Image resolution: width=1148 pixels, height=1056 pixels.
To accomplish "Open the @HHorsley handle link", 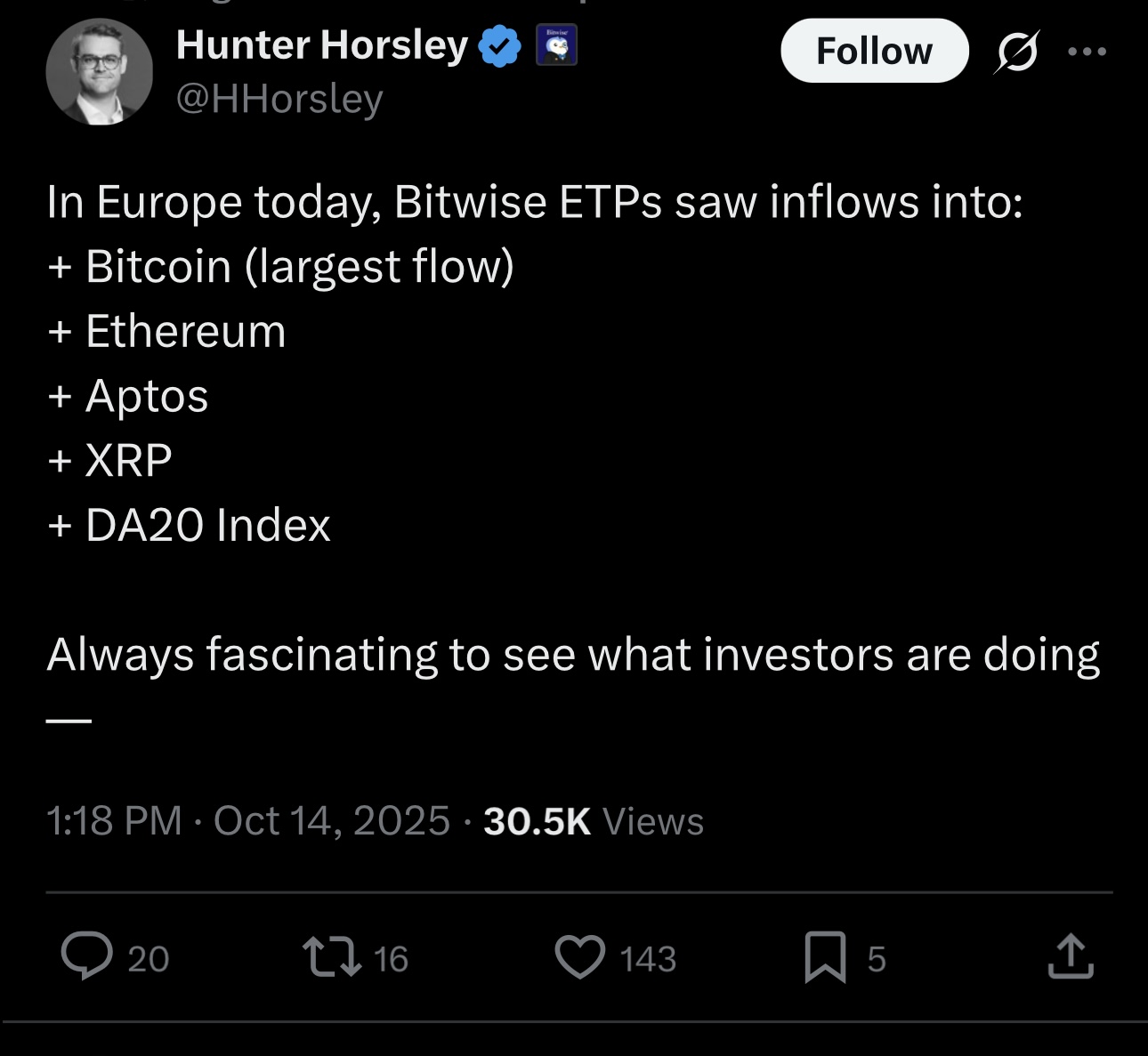I will pyautogui.click(x=279, y=99).
